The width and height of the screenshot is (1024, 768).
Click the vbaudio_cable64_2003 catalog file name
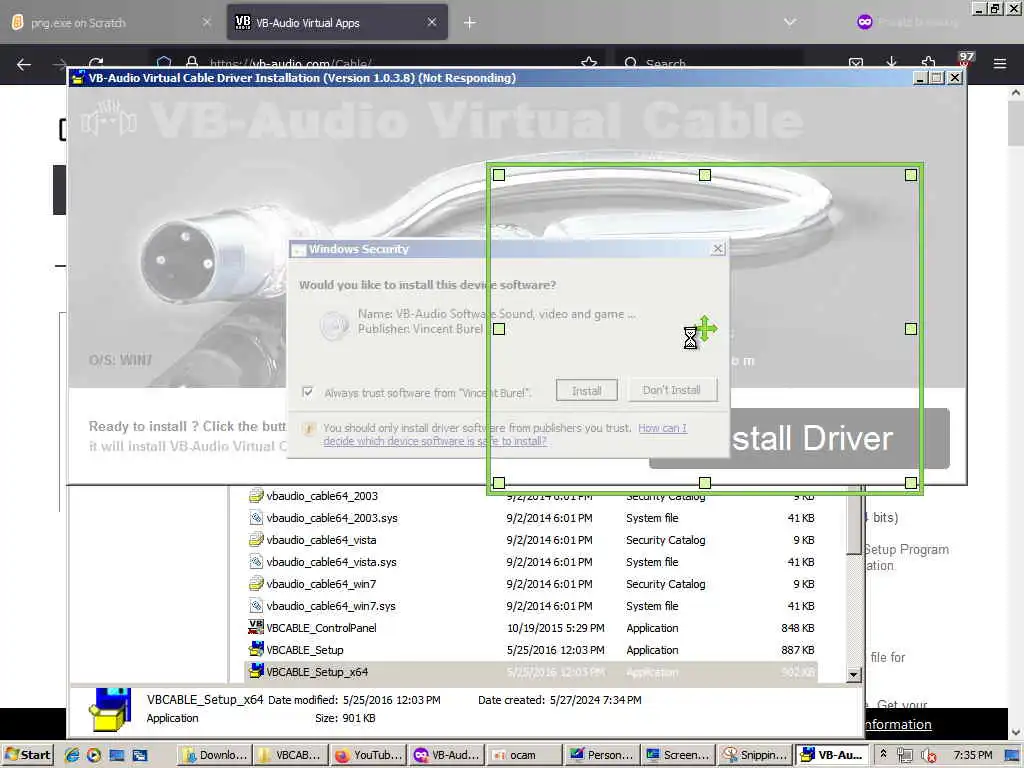tap(322, 496)
